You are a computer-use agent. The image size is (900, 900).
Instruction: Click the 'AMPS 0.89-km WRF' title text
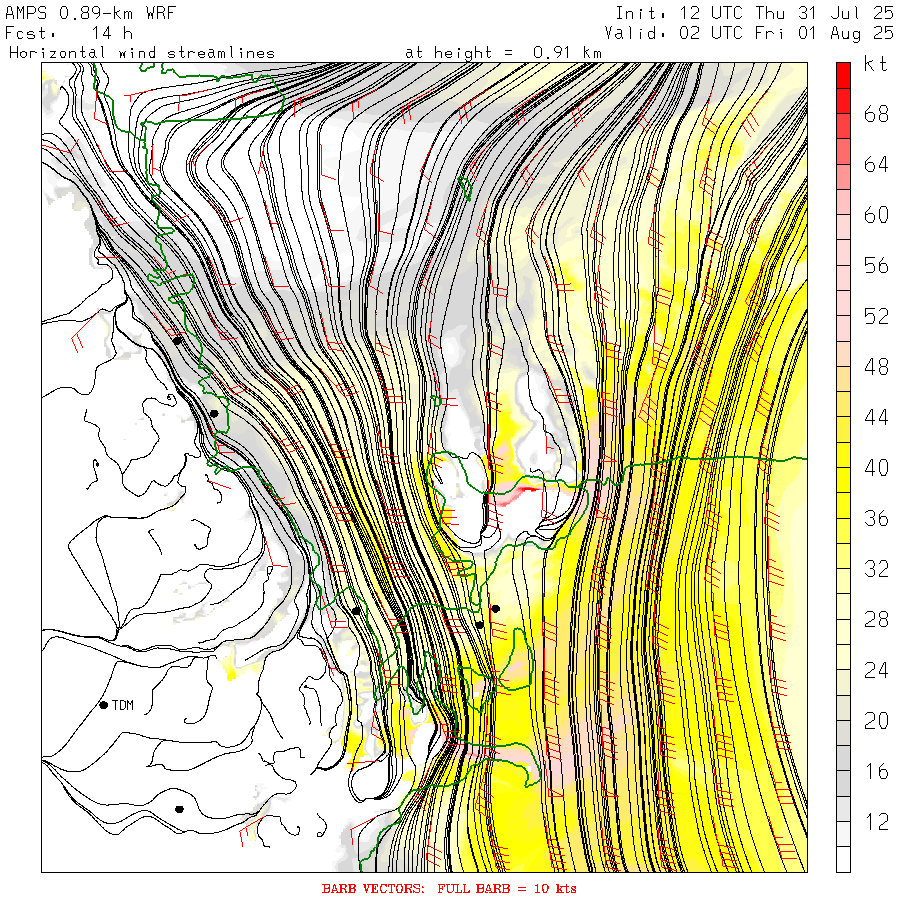coord(90,13)
